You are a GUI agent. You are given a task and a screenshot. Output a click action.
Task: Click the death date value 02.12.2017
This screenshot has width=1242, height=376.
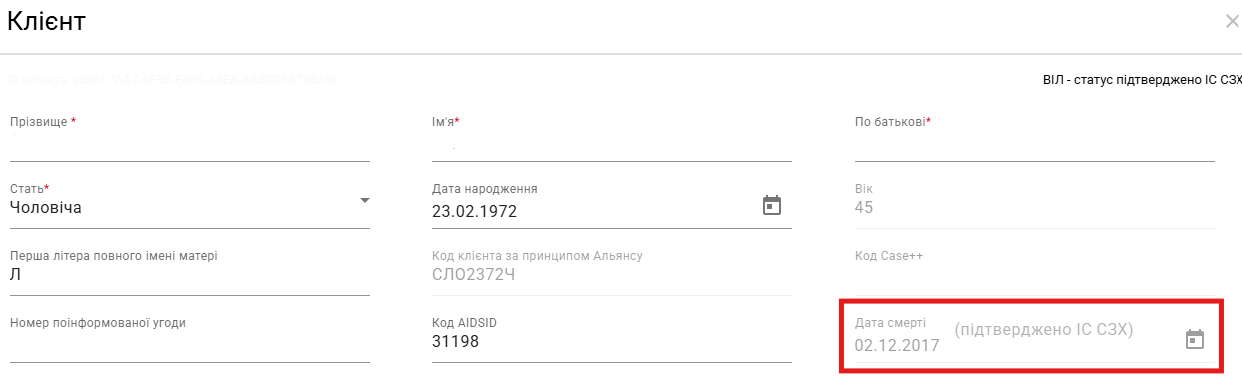[897, 346]
